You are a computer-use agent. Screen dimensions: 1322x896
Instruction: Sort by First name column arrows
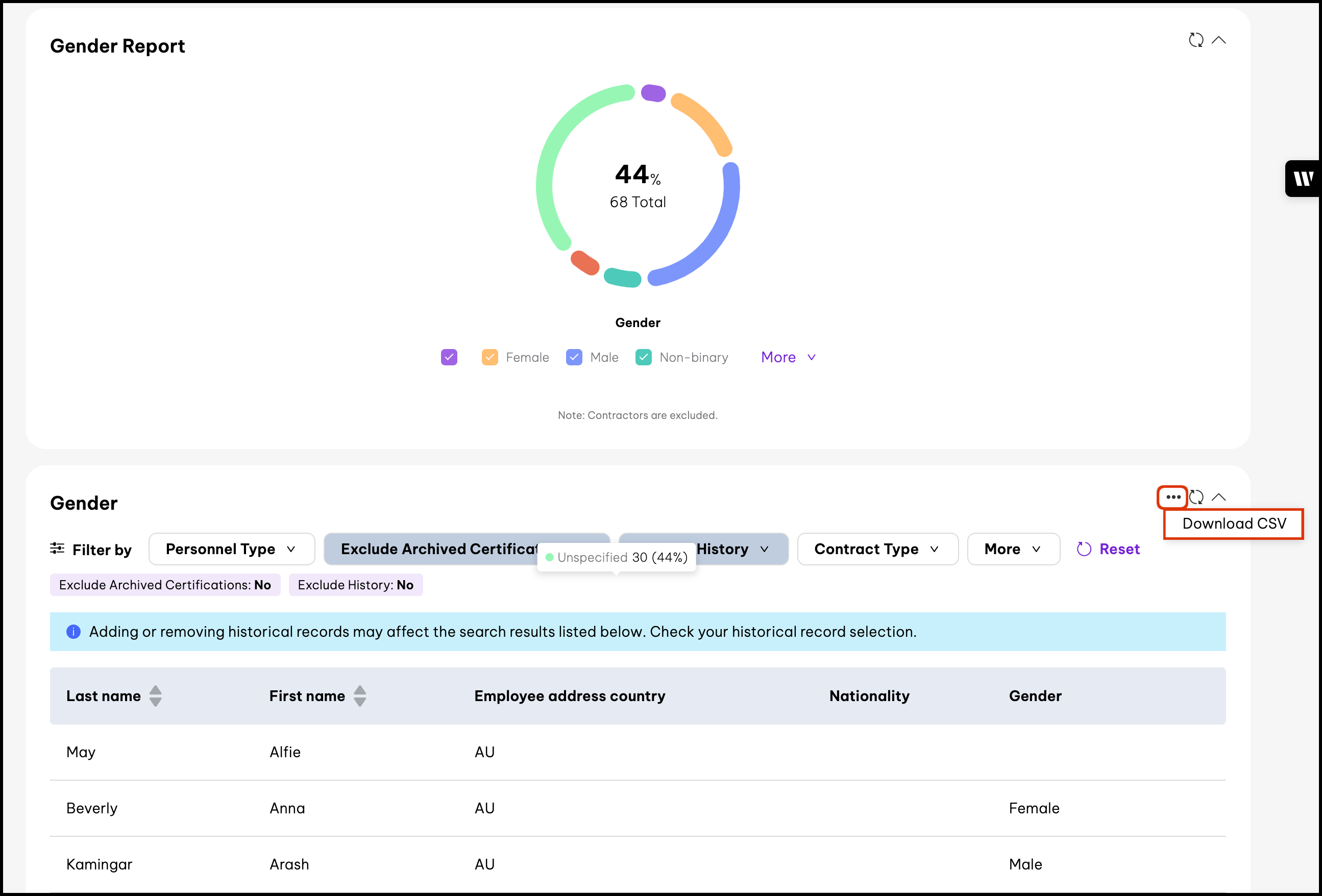(x=359, y=696)
